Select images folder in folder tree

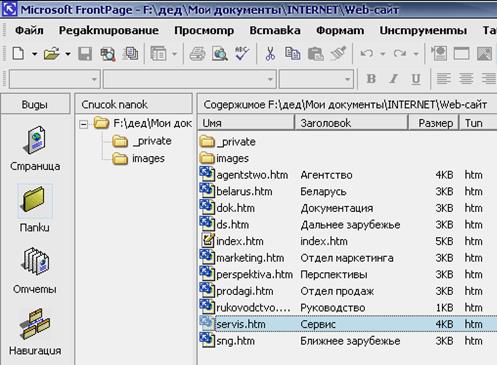tap(138, 159)
